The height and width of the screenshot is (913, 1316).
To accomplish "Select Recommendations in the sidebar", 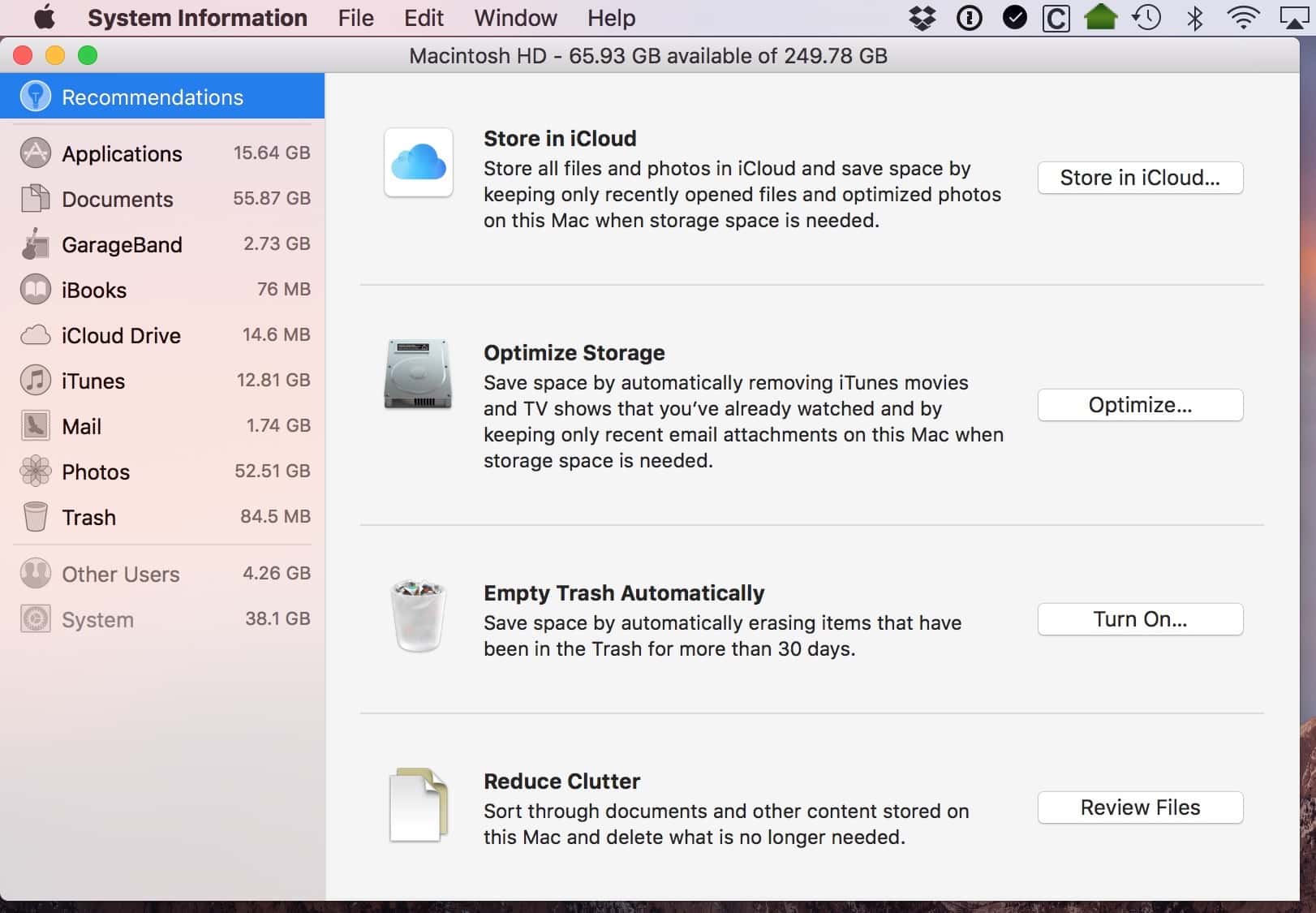I will 162,96.
